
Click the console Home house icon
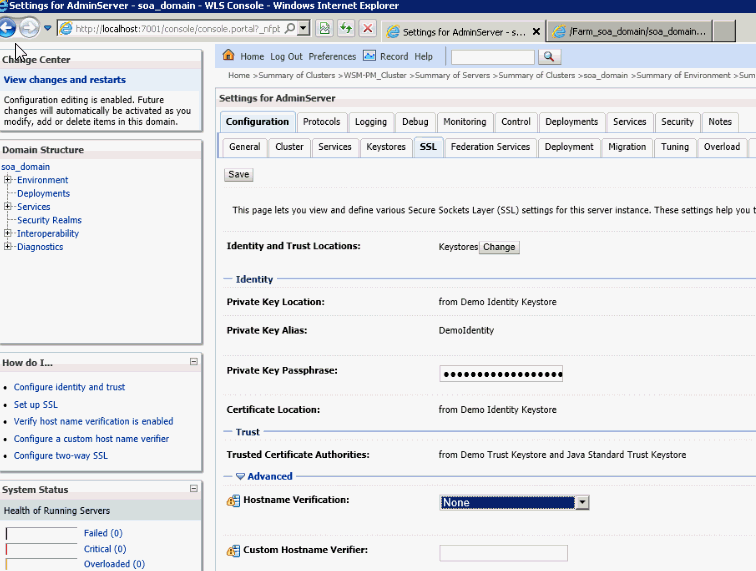point(229,55)
